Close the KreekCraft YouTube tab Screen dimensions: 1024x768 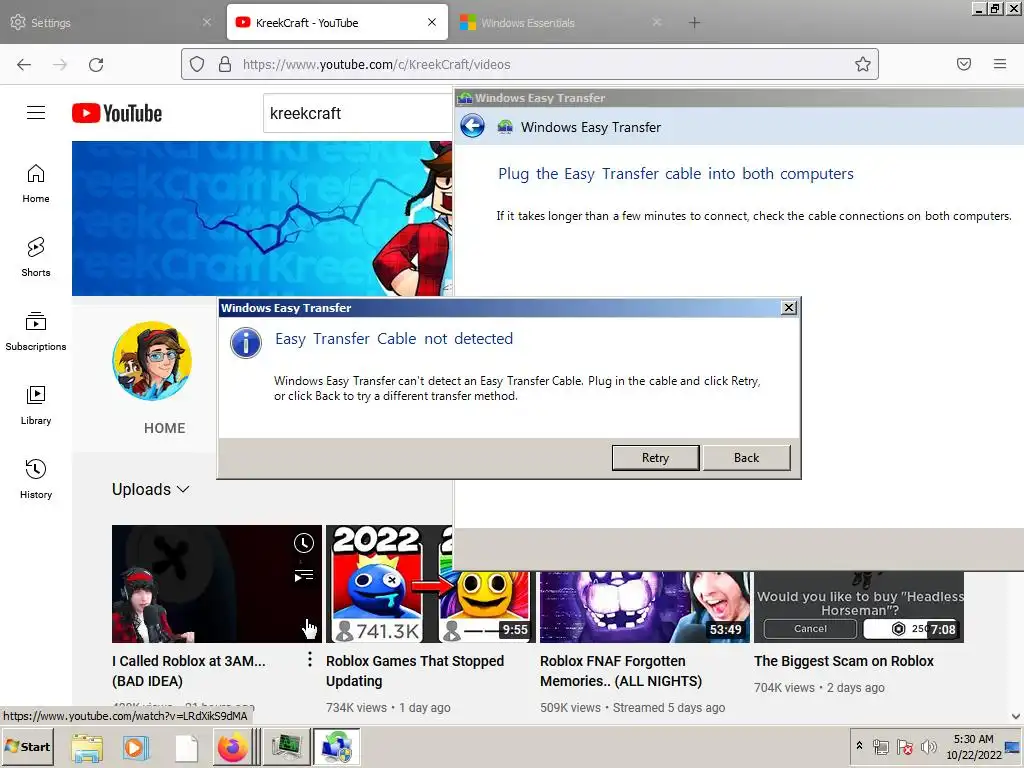[432, 22]
